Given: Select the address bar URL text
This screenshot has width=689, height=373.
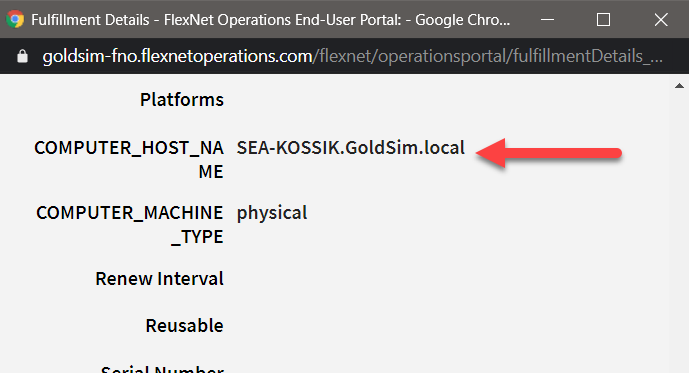Looking at the screenshot, I should pyautogui.click(x=352, y=56).
